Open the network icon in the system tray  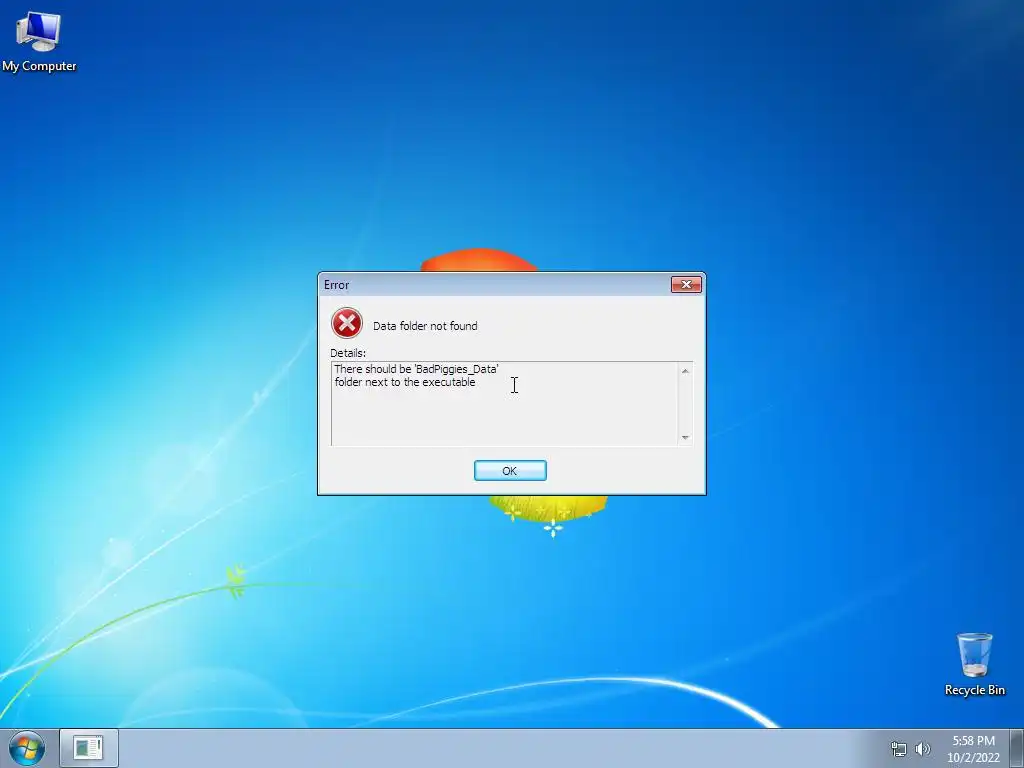(x=899, y=749)
